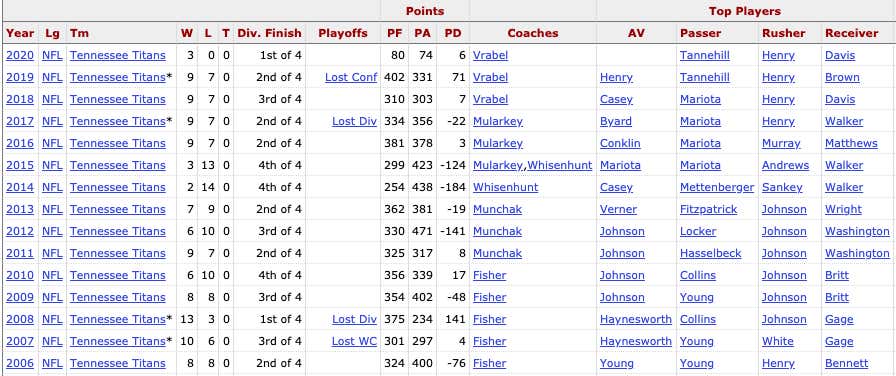Click the Verner AV link for 2013
The height and width of the screenshot is (376, 896).
tap(618, 209)
